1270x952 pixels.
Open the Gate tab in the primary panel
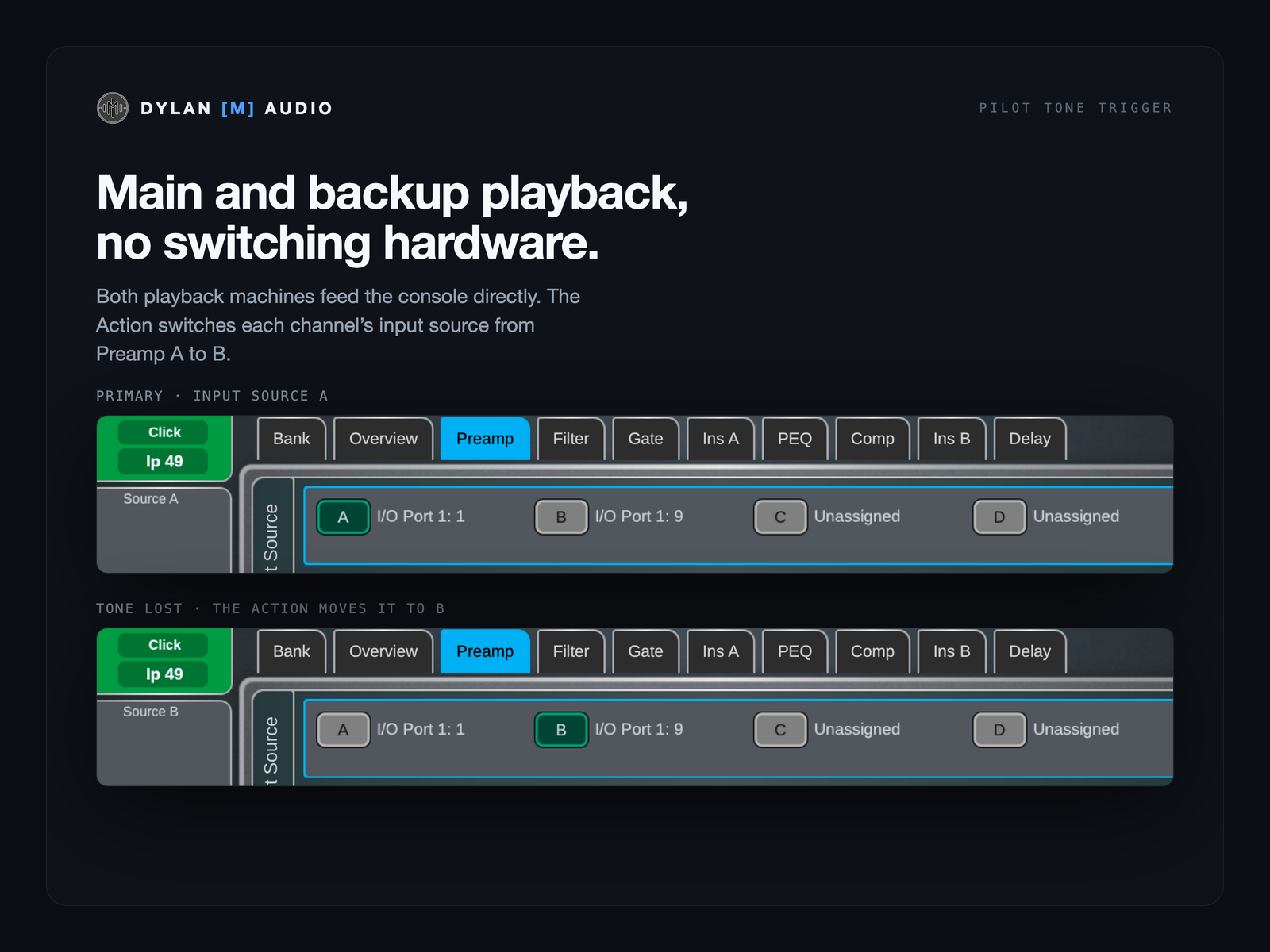[645, 439]
